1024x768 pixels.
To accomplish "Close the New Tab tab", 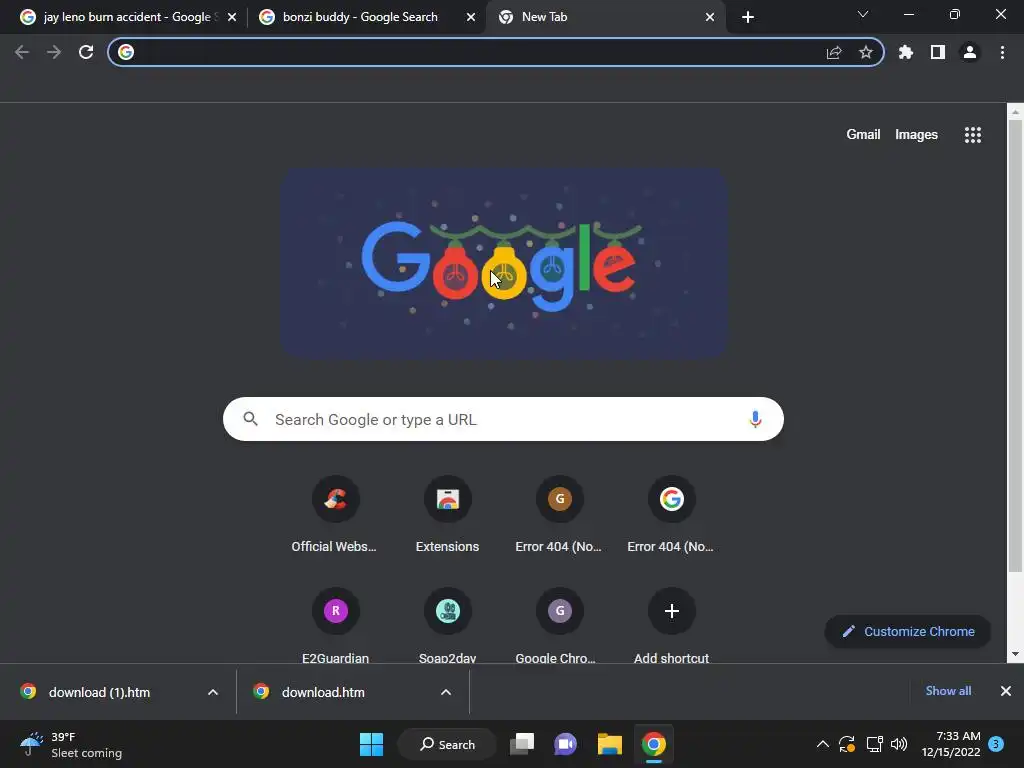I will click(x=710, y=18).
